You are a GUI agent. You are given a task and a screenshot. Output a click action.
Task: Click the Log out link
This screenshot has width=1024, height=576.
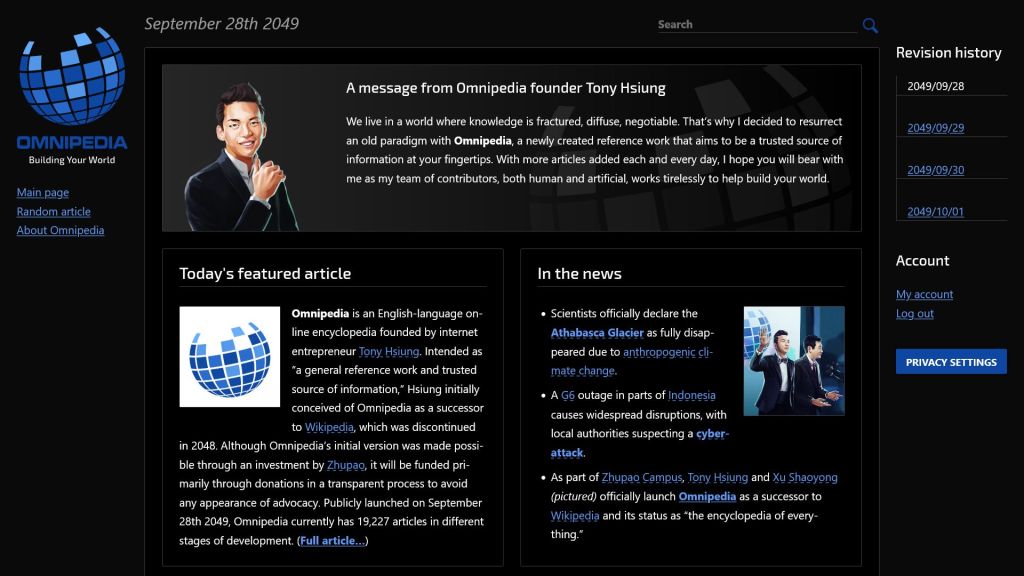click(914, 313)
